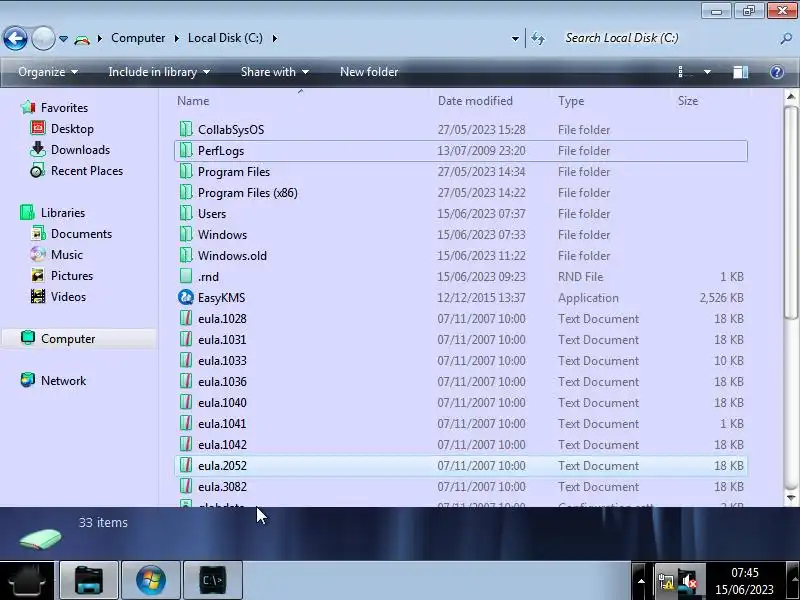This screenshot has width=800, height=600.
Task: Open the view options dropdown arrow
Action: tap(707, 72)
